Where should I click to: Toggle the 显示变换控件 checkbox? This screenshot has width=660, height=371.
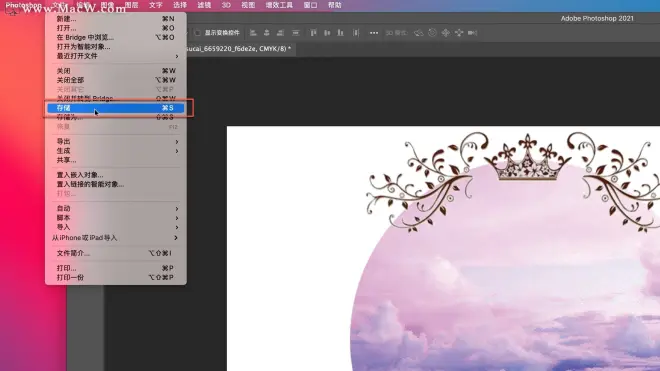197,33
